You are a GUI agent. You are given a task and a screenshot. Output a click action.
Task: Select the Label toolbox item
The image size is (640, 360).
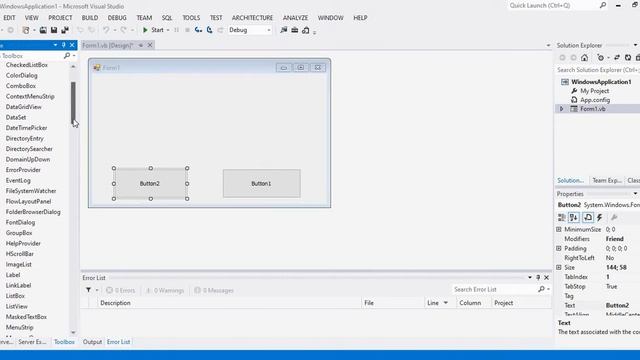13,275
